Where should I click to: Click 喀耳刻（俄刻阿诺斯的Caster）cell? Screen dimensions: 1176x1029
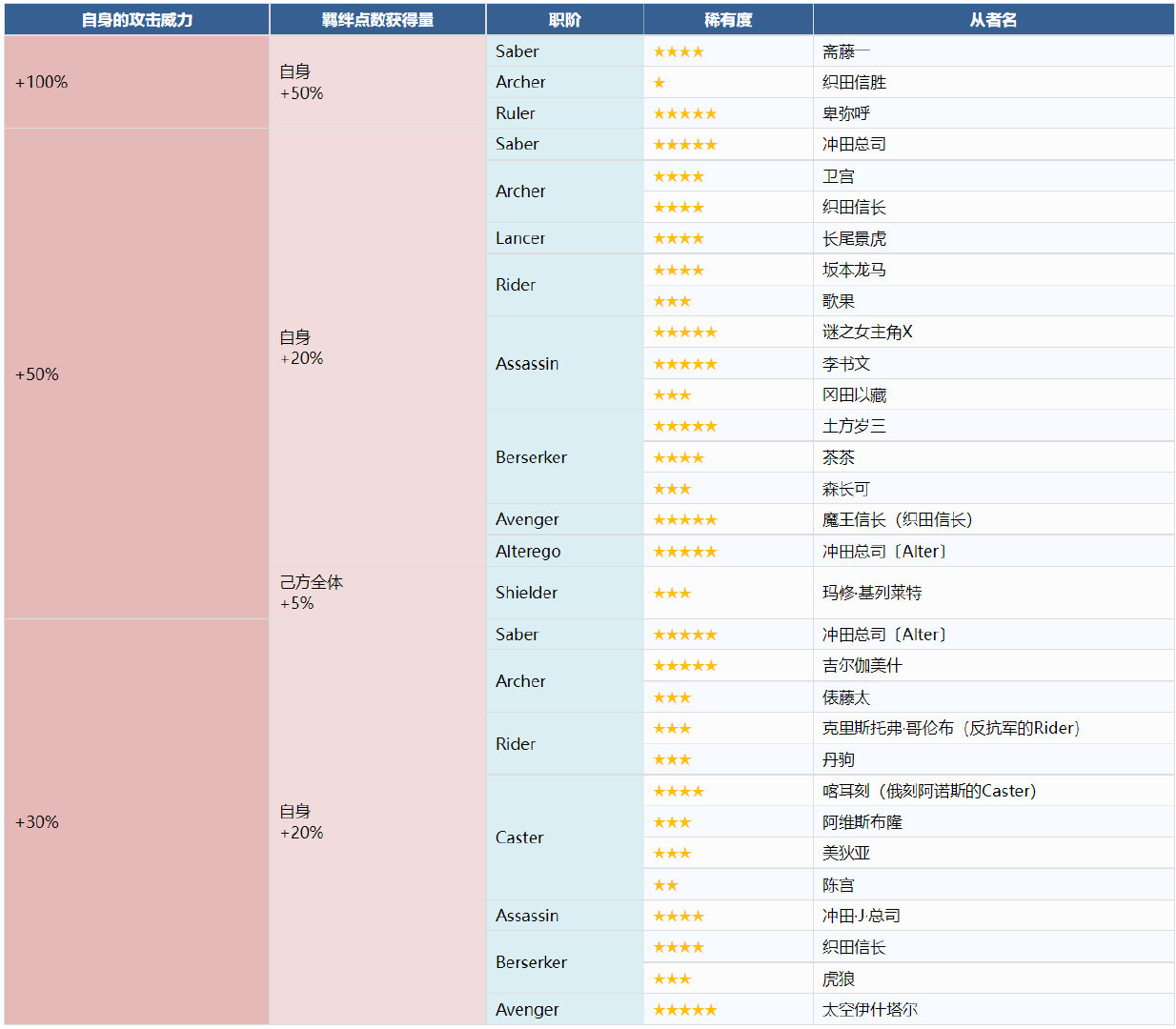993,791
